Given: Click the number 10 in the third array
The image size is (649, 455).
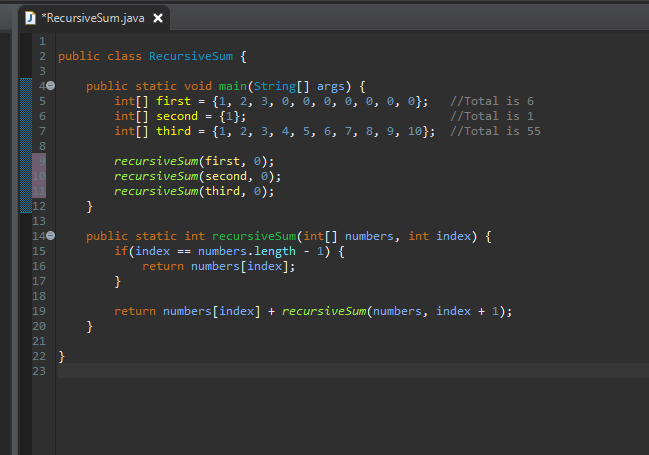Looking at the screenshot, I should [x=415, y=131].
